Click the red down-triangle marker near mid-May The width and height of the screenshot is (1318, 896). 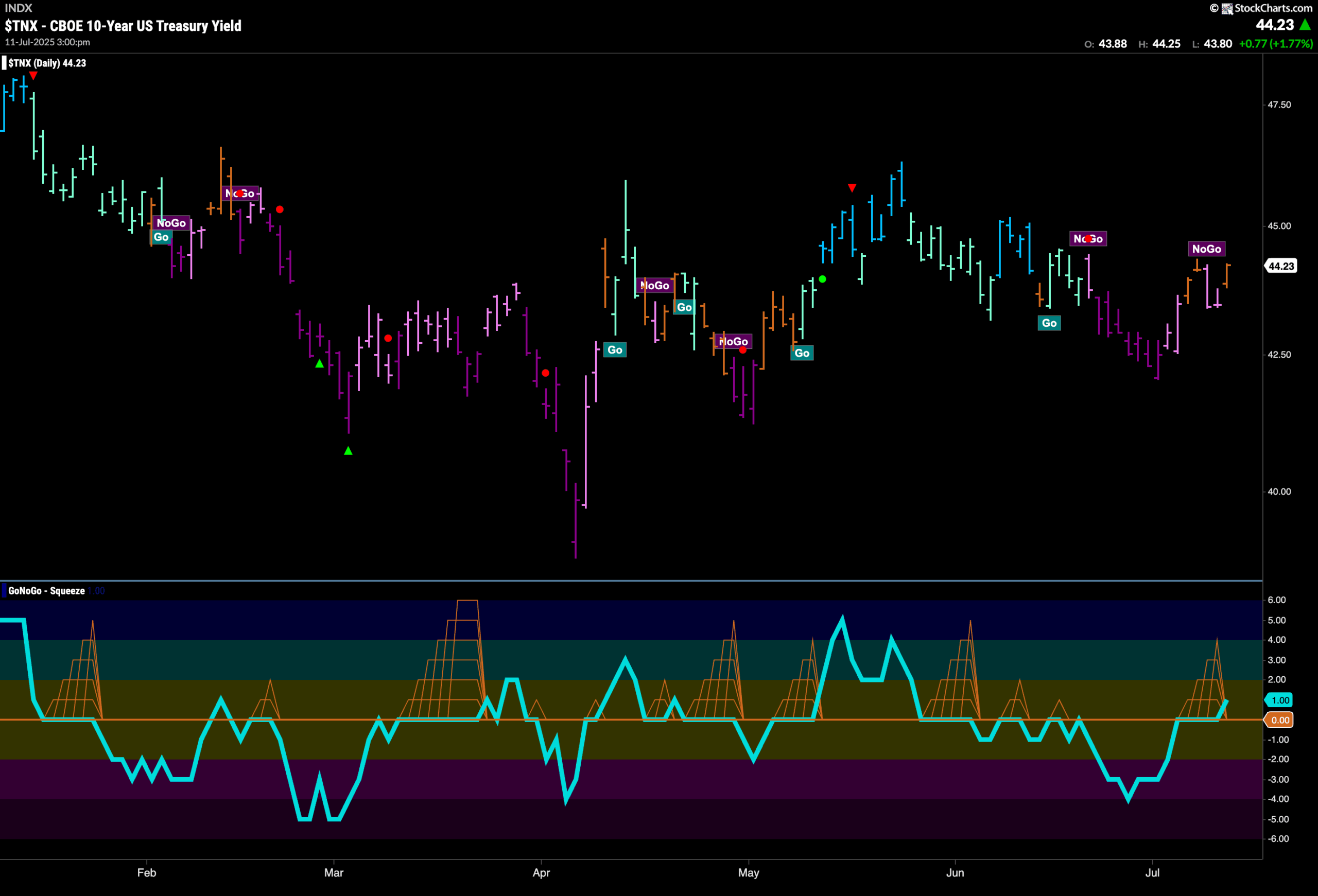pos(852,187)
